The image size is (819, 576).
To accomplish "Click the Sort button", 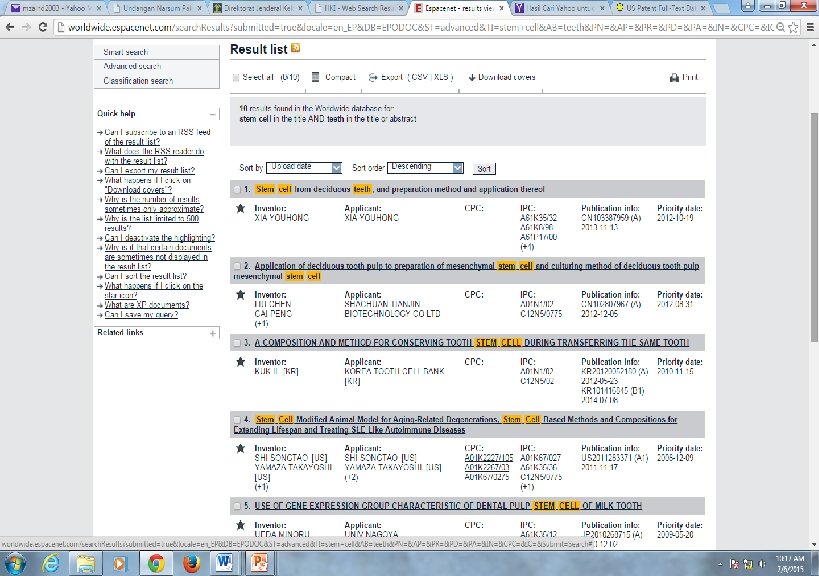I will tap(484, 169).
